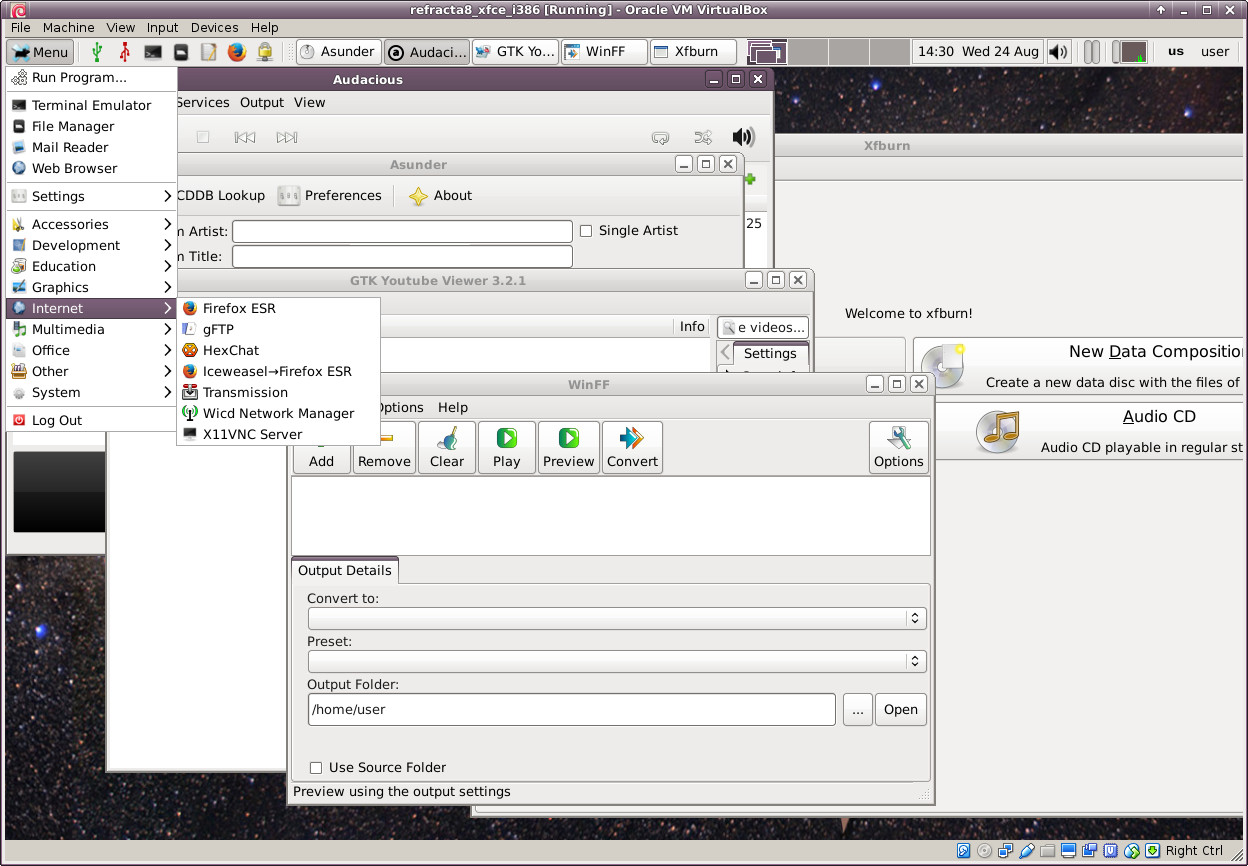
Task: Toggle shuffle in Audacious
Action: pos(703,137)
